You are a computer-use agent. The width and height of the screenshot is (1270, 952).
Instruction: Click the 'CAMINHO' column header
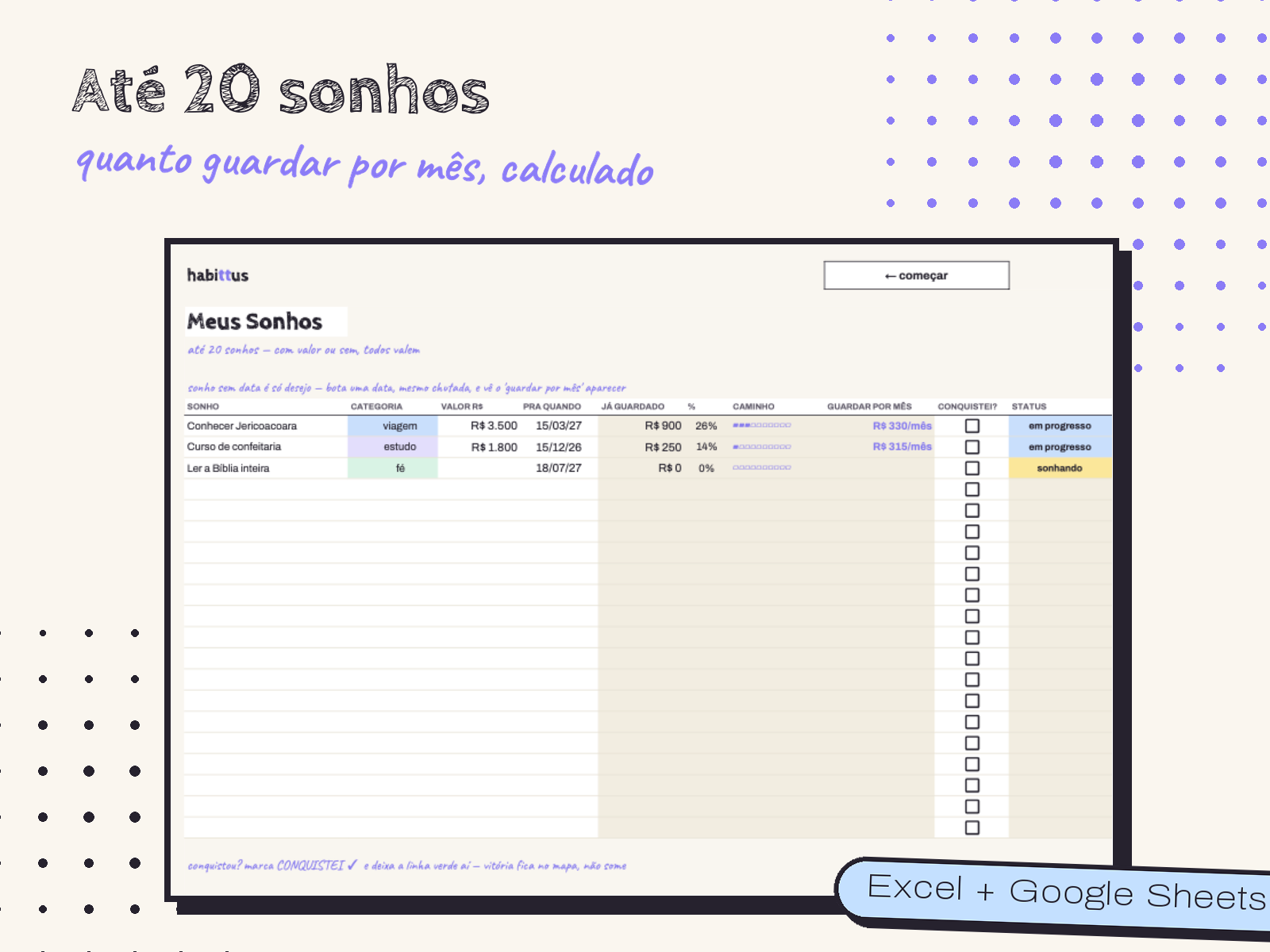[x=753, y=406]
